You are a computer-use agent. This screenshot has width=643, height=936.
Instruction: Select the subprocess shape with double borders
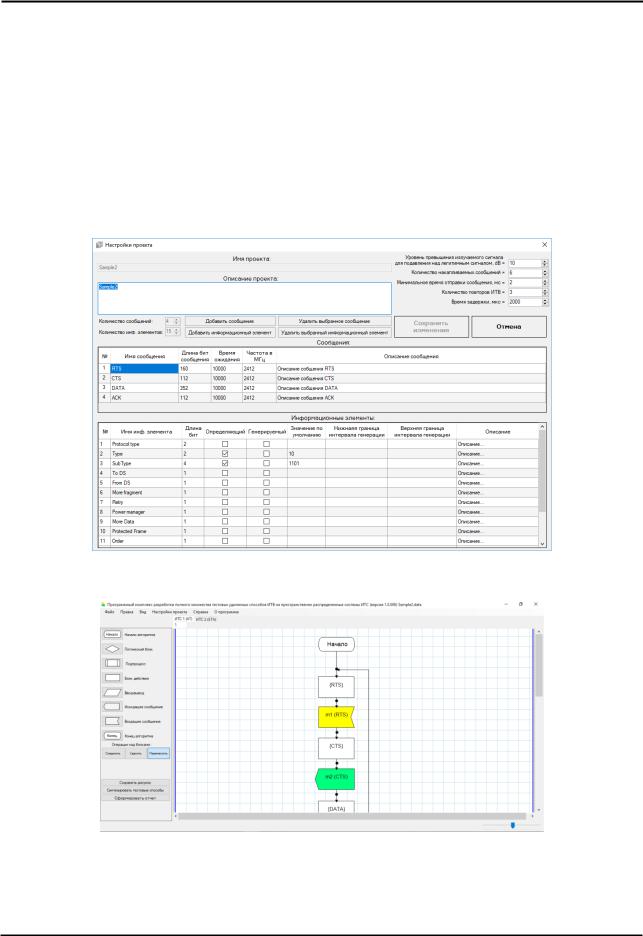[x=112, y=663]
